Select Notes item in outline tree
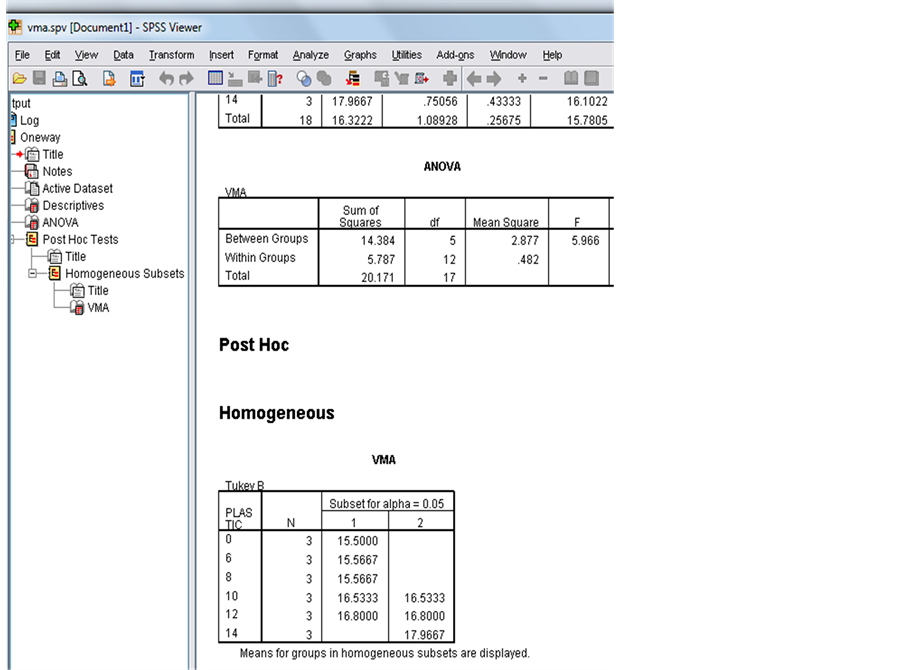902x670 pixels. pyautogui.click(x=57, y=172)
